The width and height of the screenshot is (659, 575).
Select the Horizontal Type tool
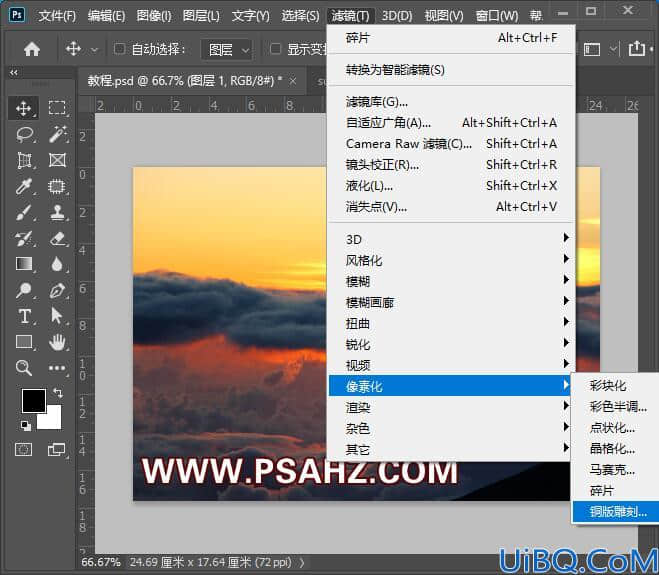pos(24,316)
